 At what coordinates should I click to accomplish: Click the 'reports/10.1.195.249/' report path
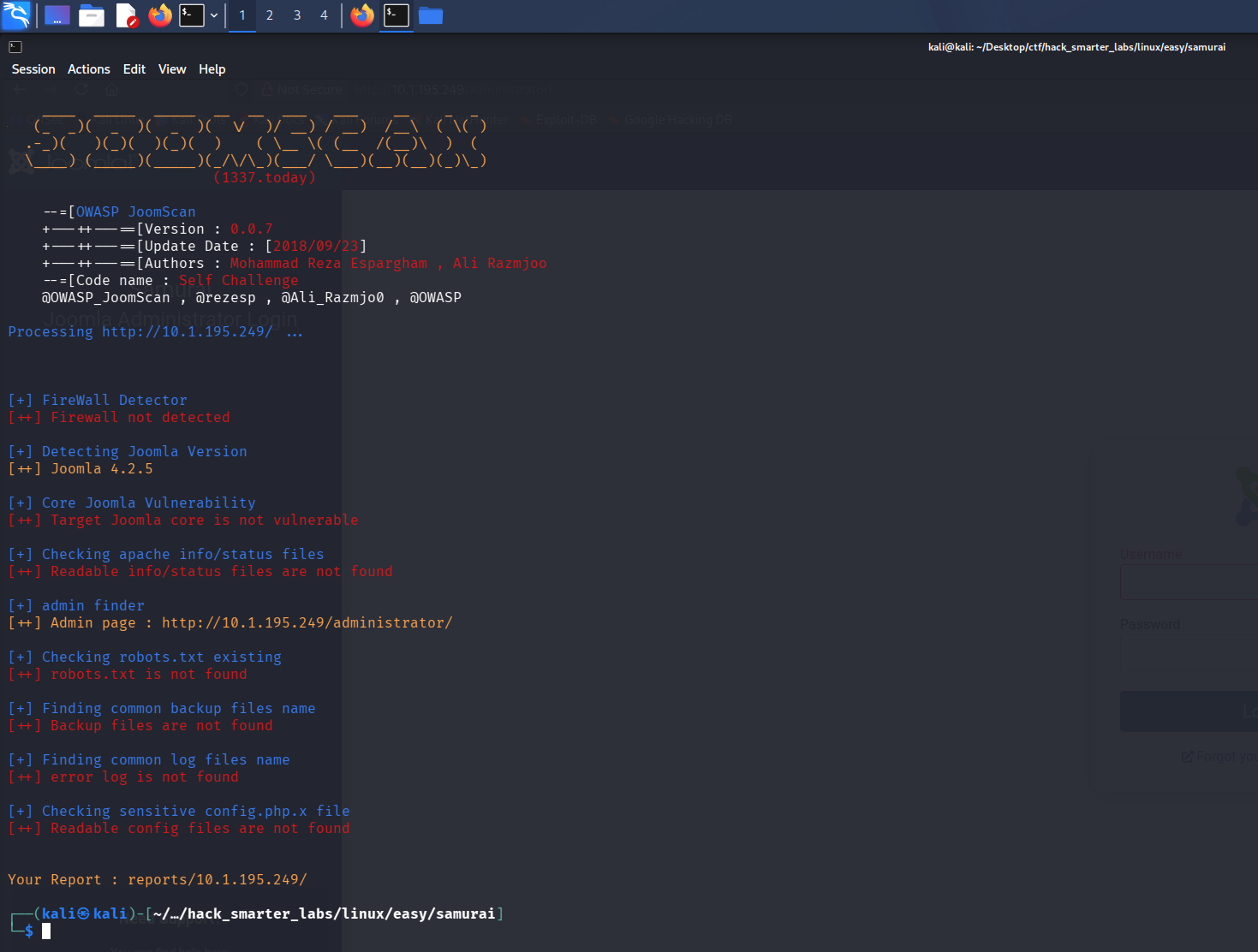click(218, 880)
